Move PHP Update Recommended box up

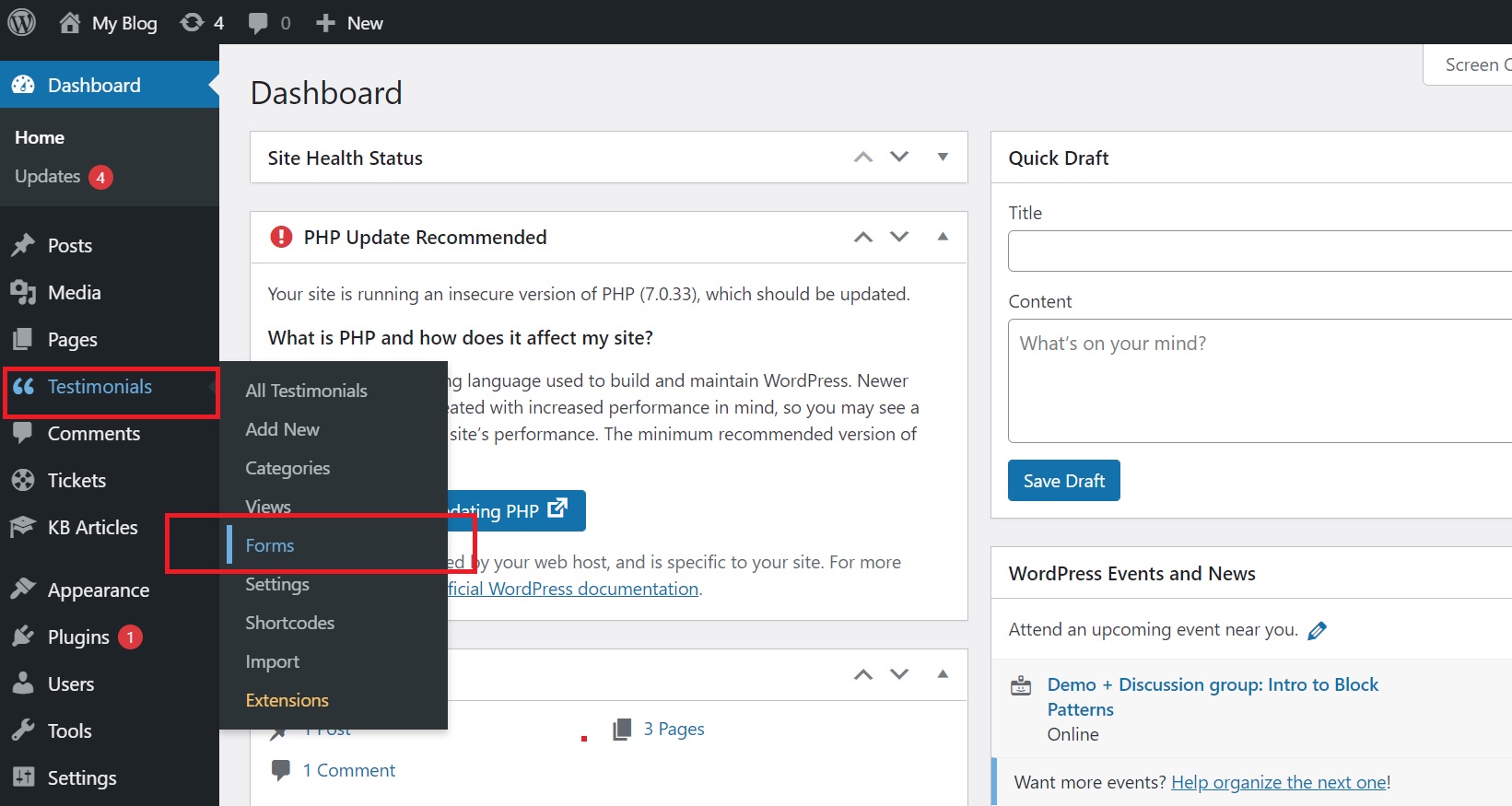863,237
